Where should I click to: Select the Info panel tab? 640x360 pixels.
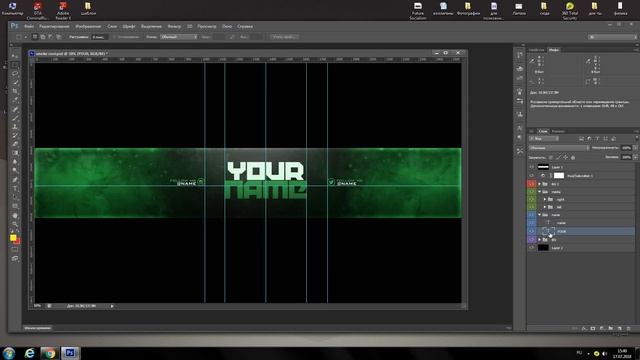pos(554,50)
